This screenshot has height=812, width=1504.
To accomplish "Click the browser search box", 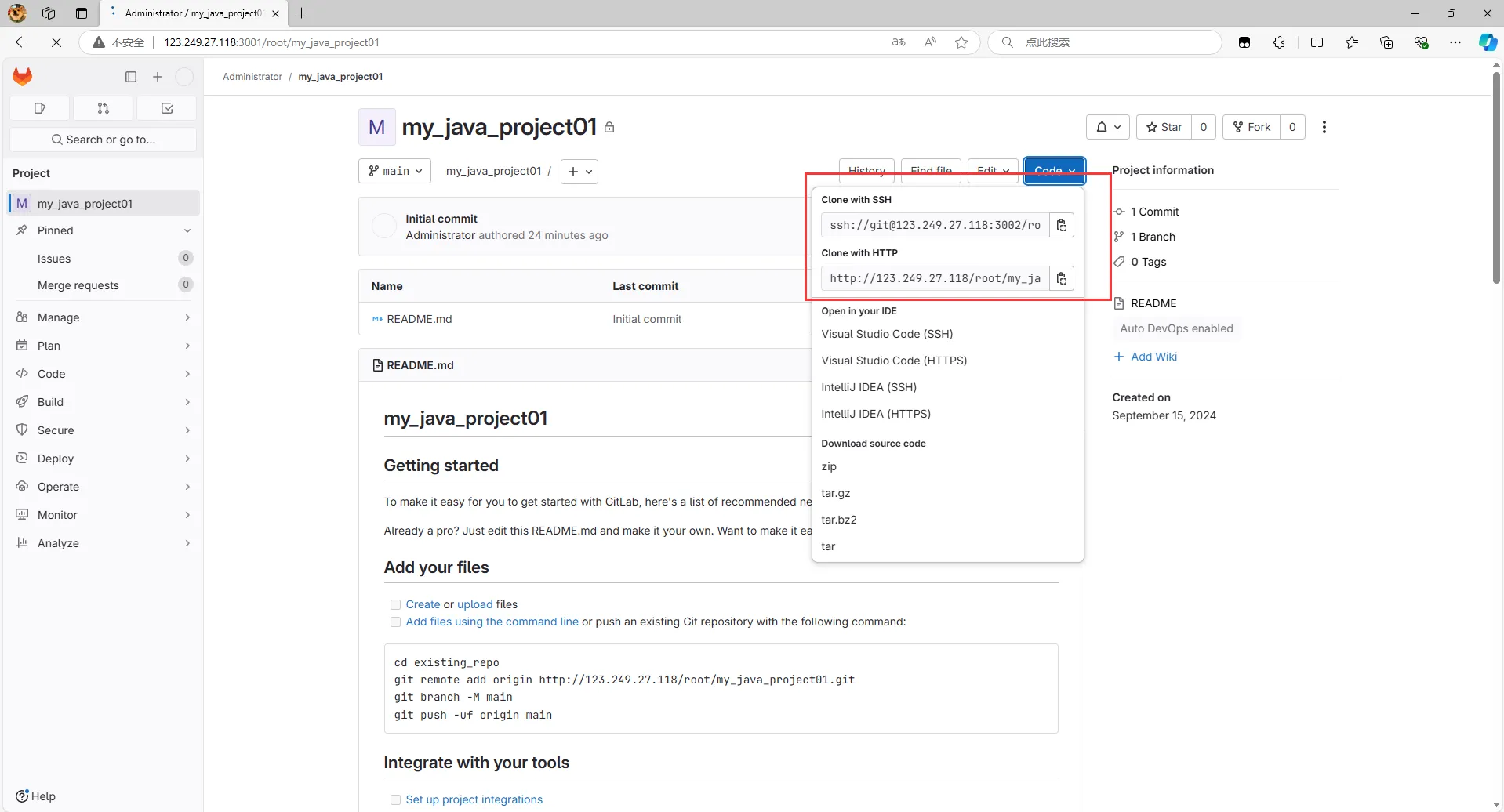I will 1106,42.
